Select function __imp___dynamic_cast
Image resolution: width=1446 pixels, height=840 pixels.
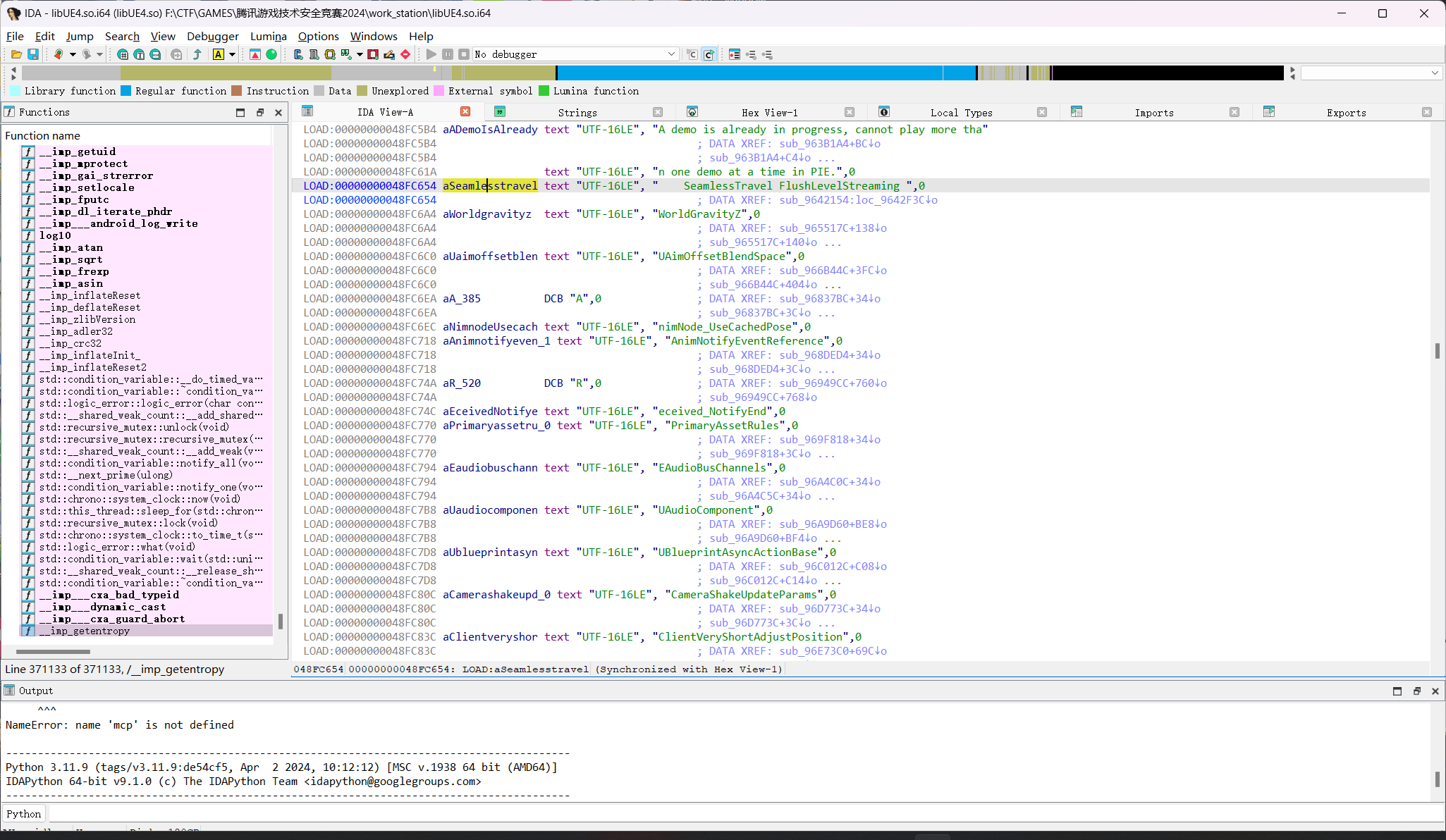[103, 607]
